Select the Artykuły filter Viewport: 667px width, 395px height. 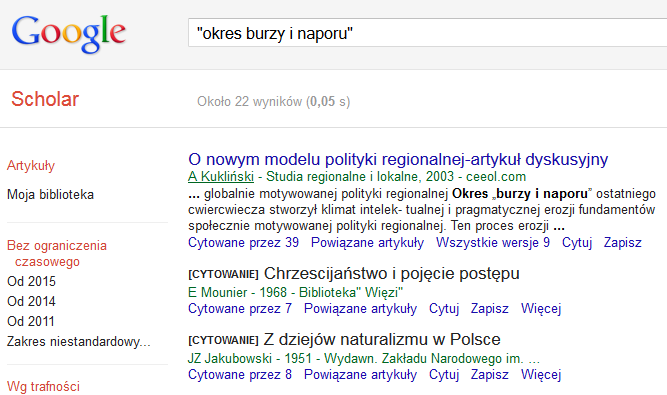click(31, 165)
